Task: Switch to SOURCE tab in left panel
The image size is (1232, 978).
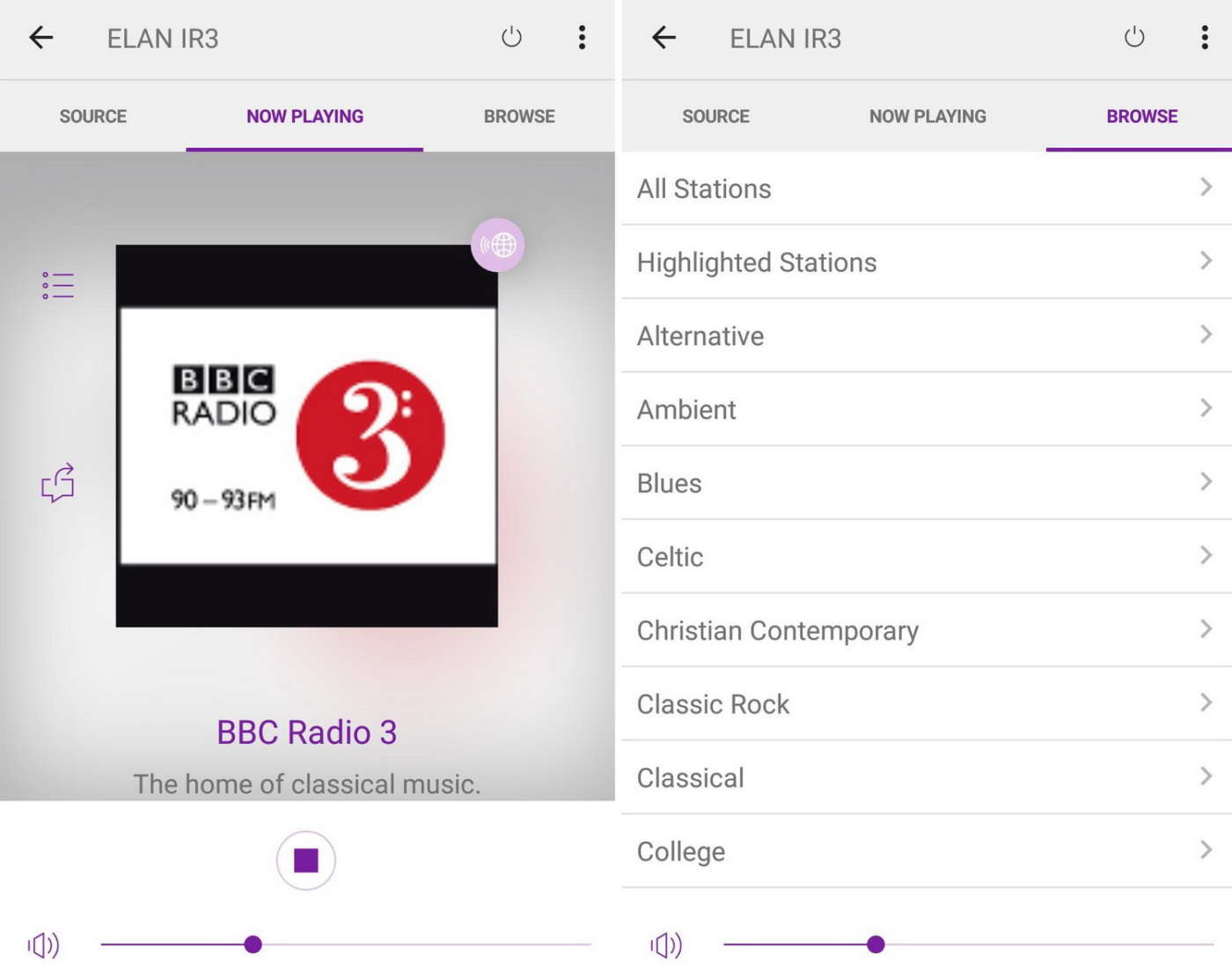Action: 93,116
